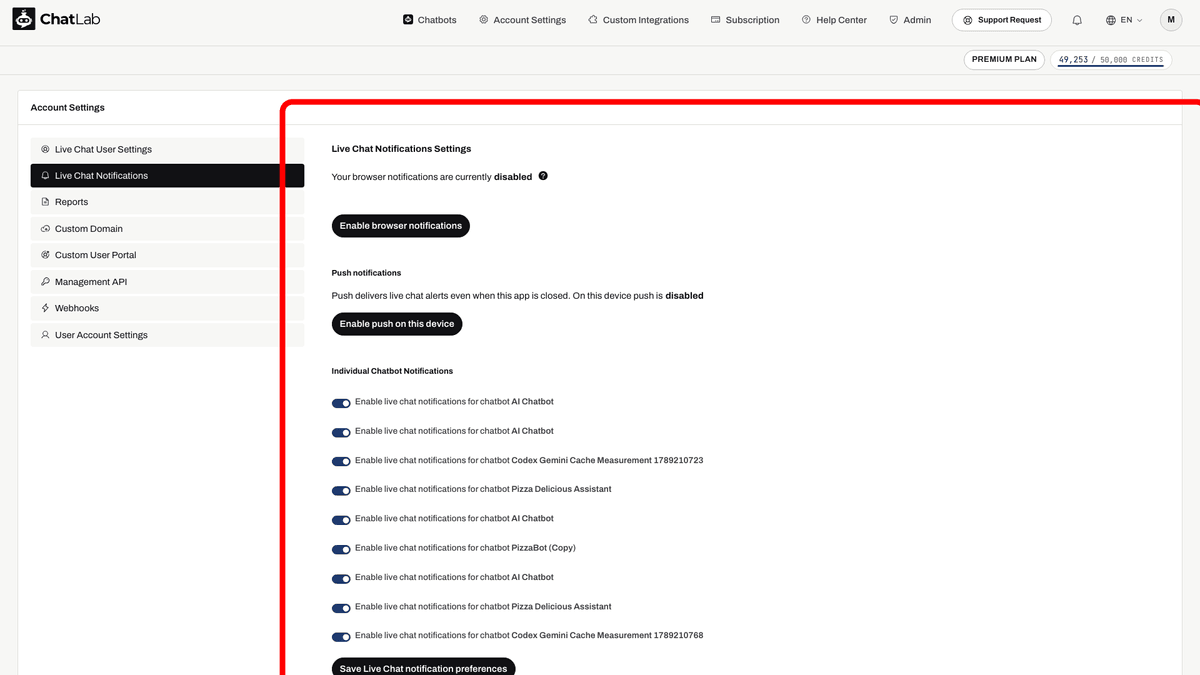
Task: Click the Live Chat User Settings icon
Action: coord(45,149)
